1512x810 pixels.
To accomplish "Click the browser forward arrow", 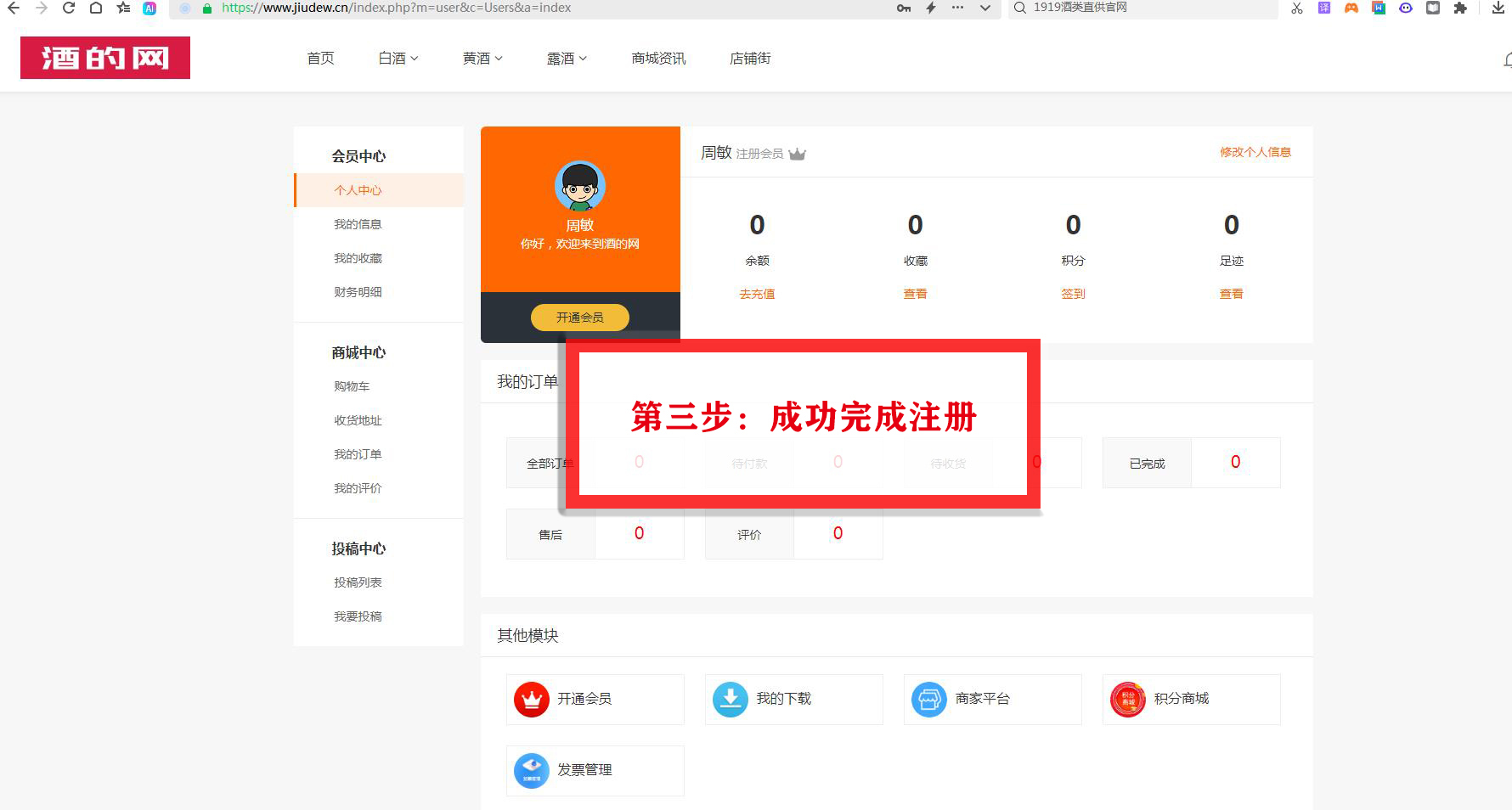I will tap(42, 8).
